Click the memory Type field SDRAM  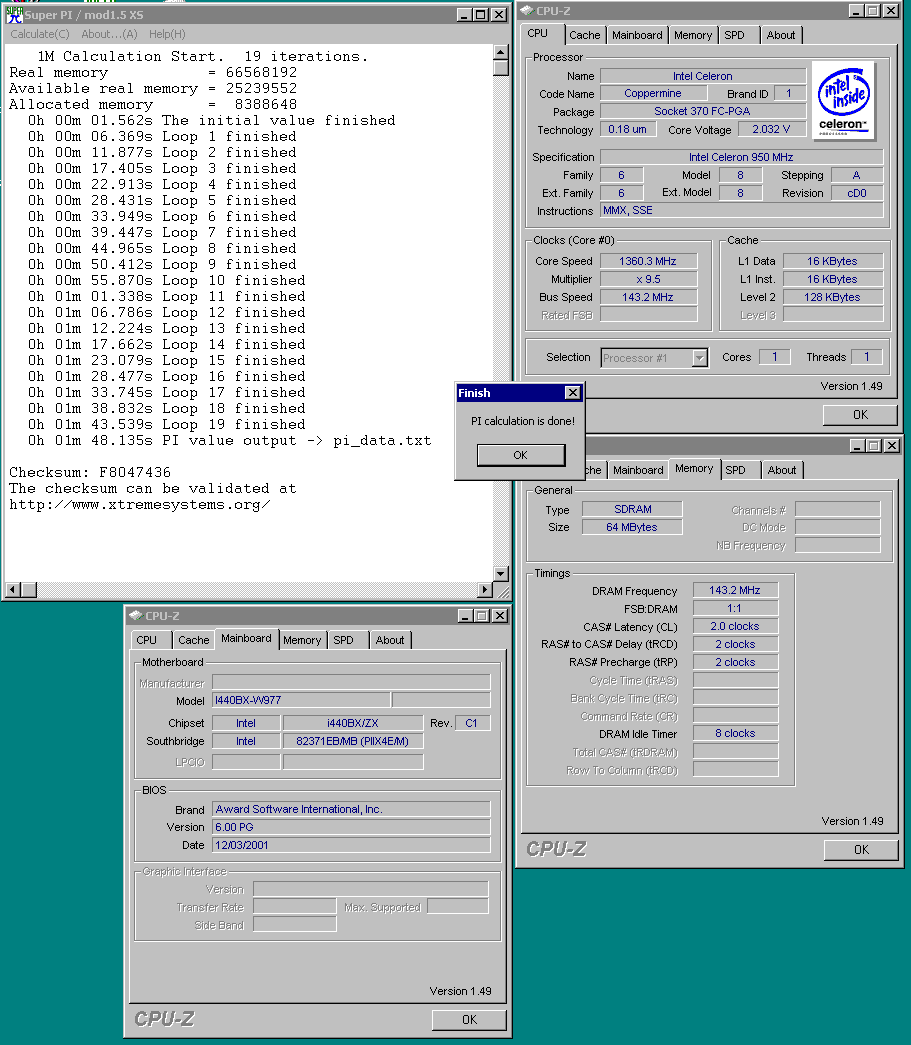632,509
